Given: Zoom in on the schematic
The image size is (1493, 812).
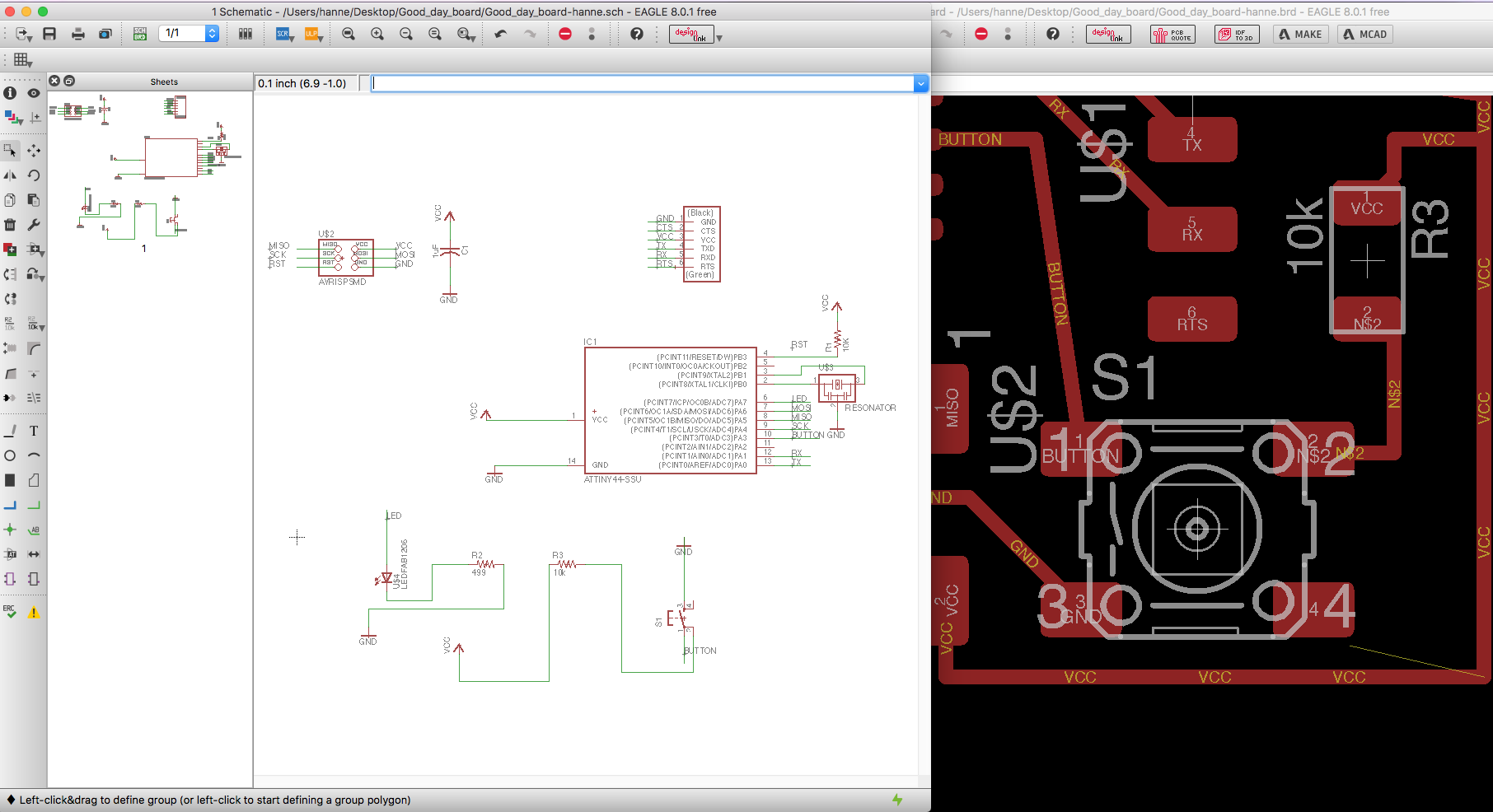Looking at the screenshot, I should point(377,34).
